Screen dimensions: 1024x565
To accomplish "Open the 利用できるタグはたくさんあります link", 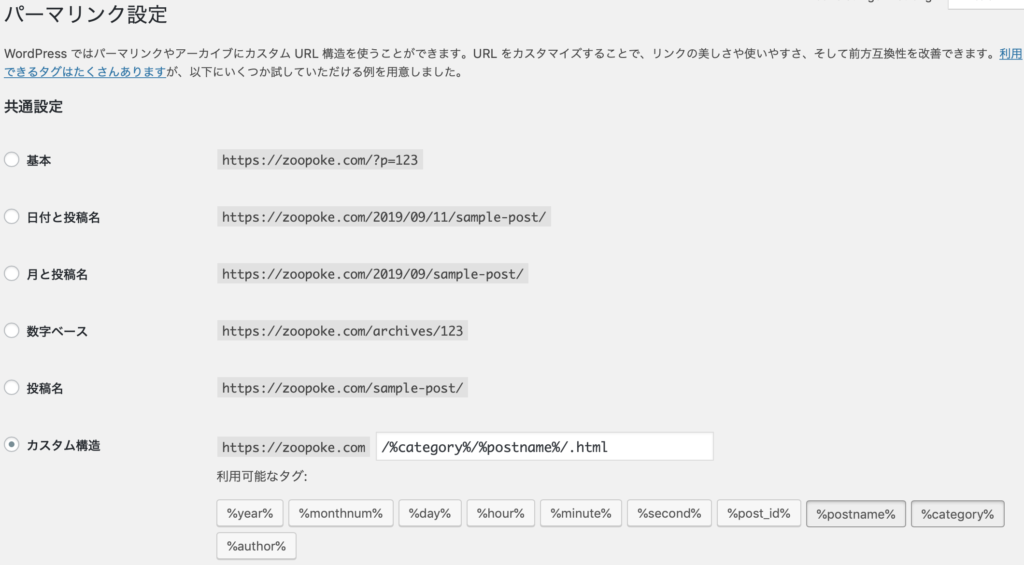I will [86, 72].
